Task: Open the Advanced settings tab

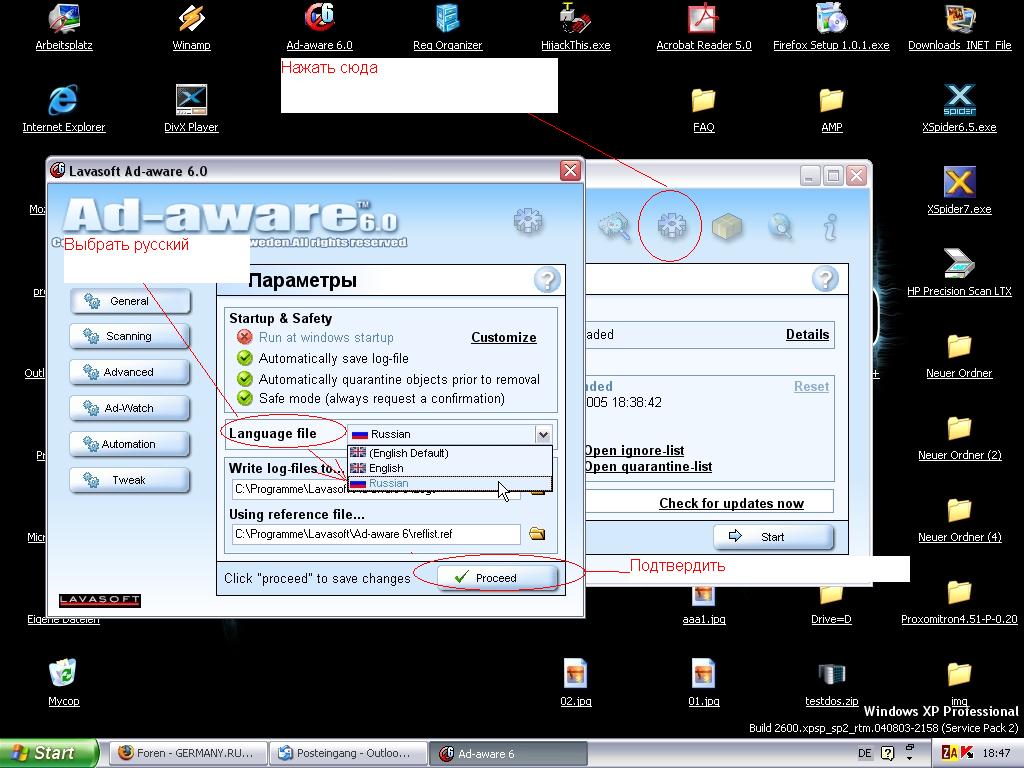Action: [x=130, y=372]
